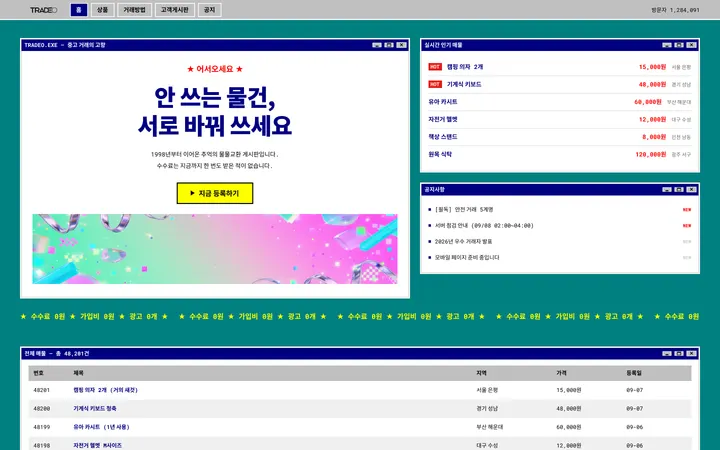
Task: Open notice [필독] 안전 거래 5계명
Action: [464, 209]
